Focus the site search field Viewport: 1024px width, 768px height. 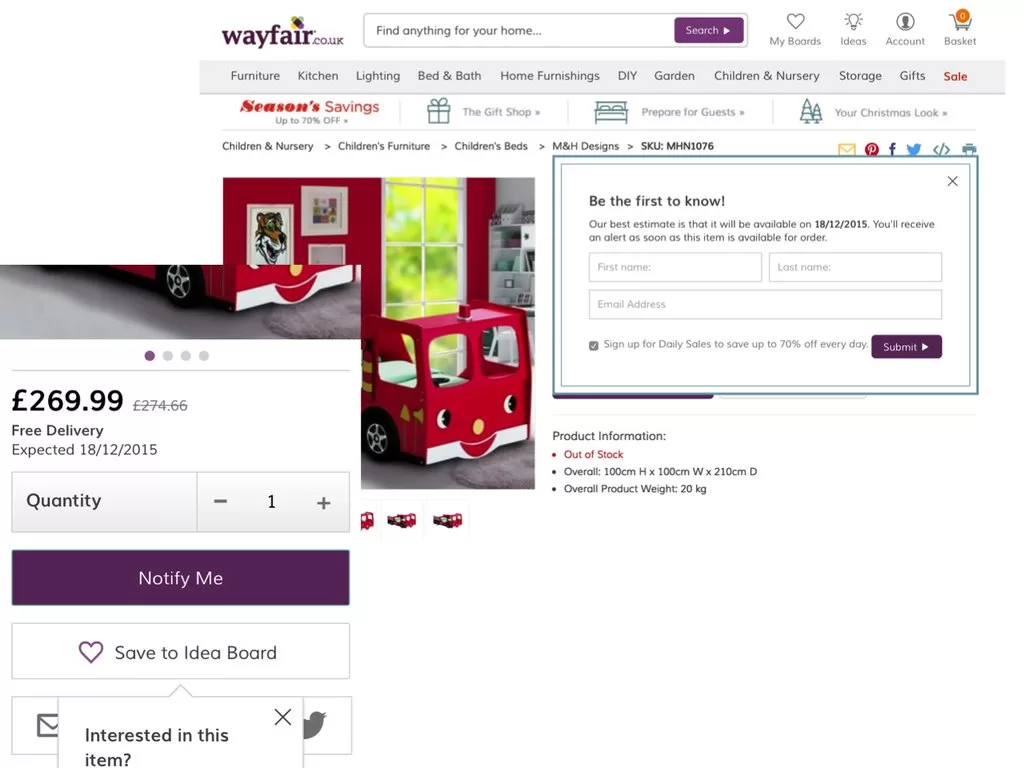[519, 30]
